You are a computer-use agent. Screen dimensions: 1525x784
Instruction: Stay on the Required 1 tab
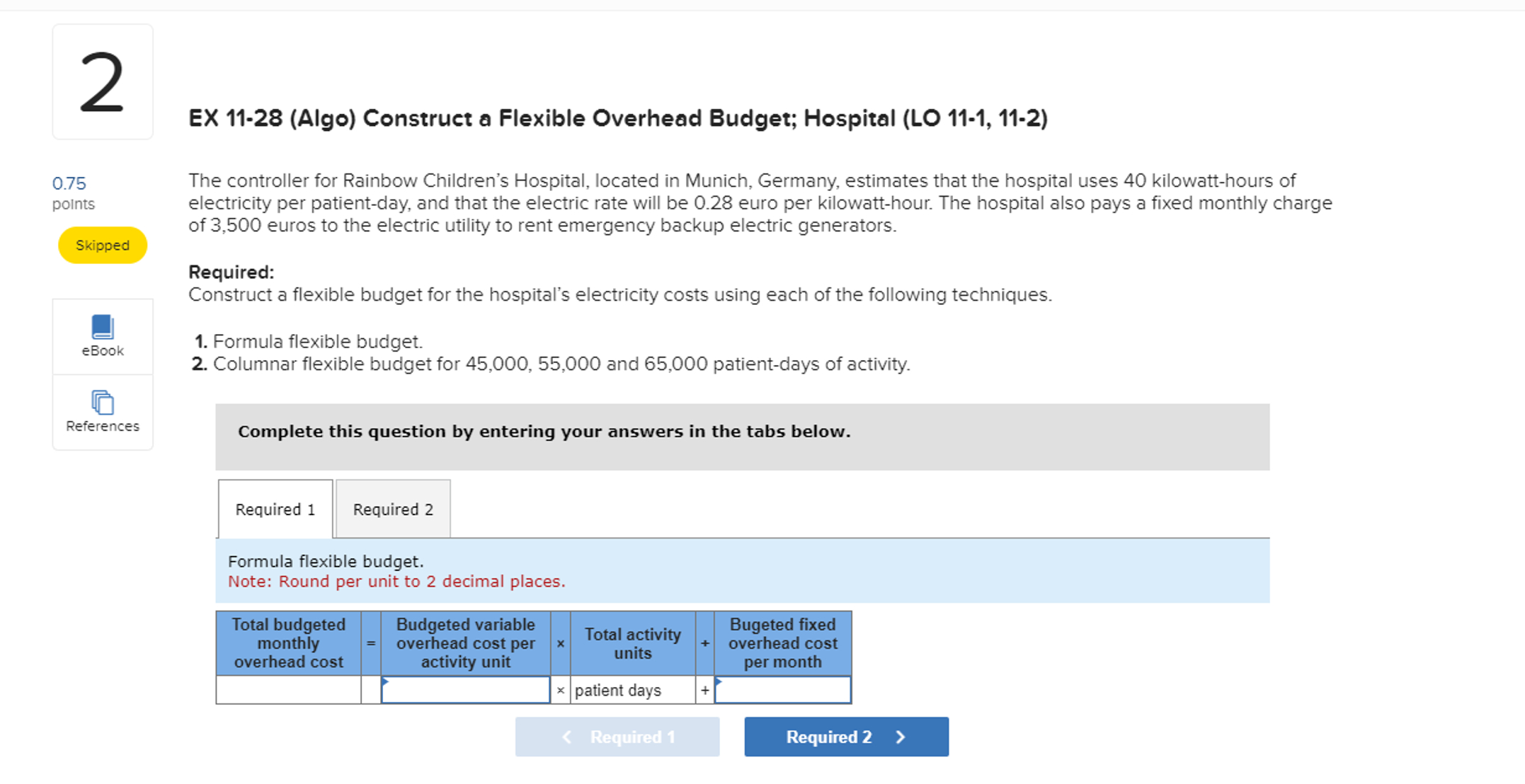pyautogui.click(x=275, y=509)
